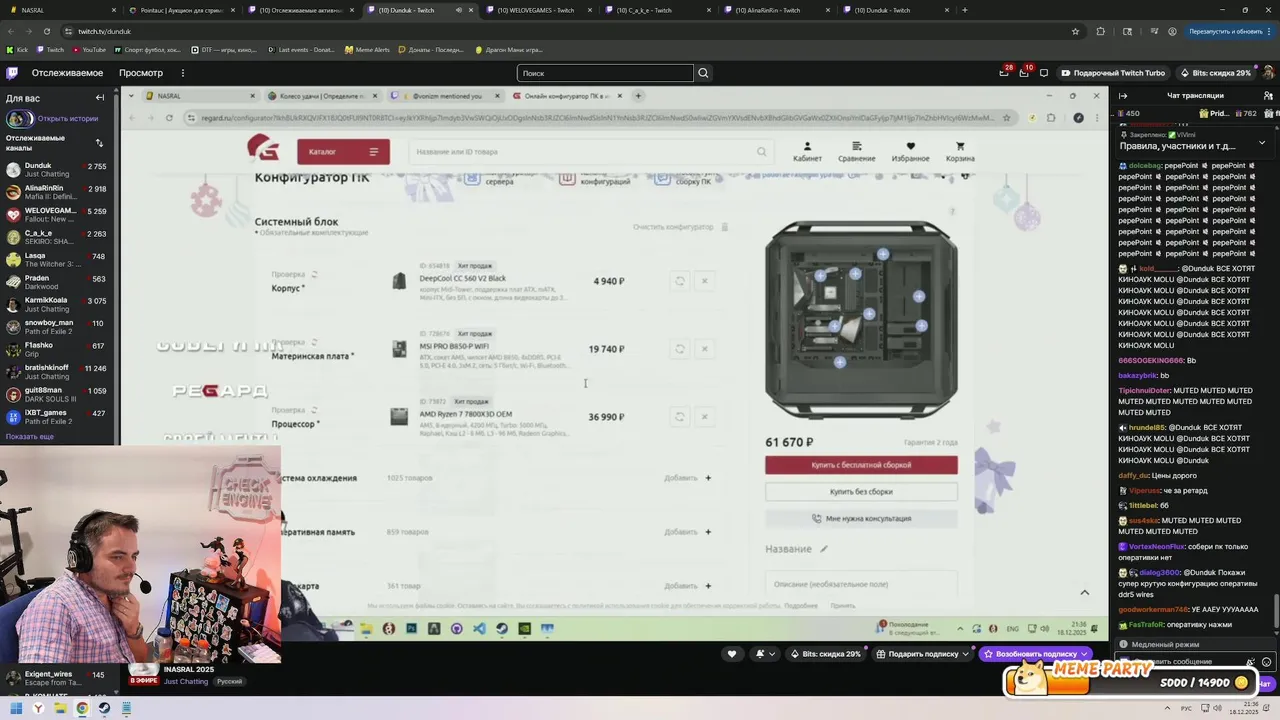
Task: Open Twitch whispers chat bubble icon
Action: pyautogui.click(x=1044, y=73)
